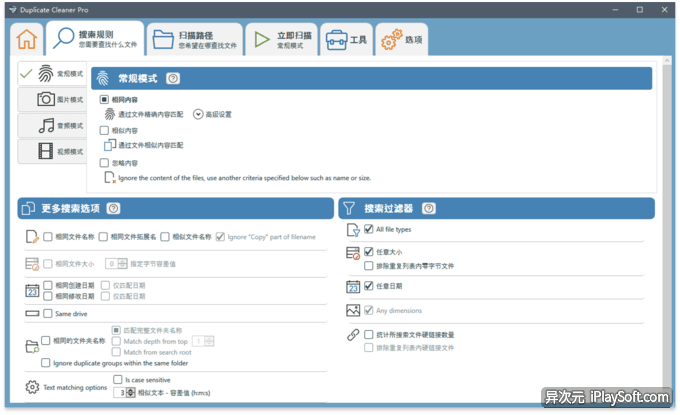Viewport: 680px width, 415px height.
Task: Enable 相同文件拓展名 same extension checkbox
Action: point(103,237)
